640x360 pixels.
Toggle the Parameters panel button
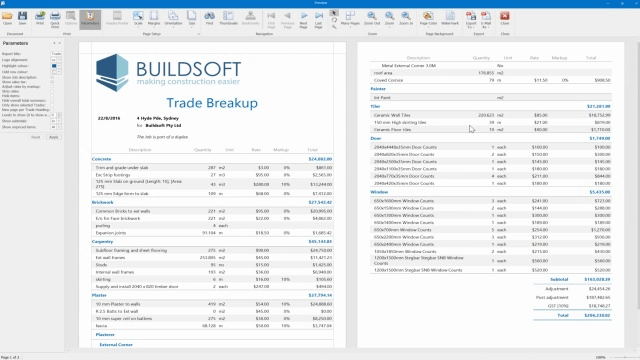tap(90, 19)
